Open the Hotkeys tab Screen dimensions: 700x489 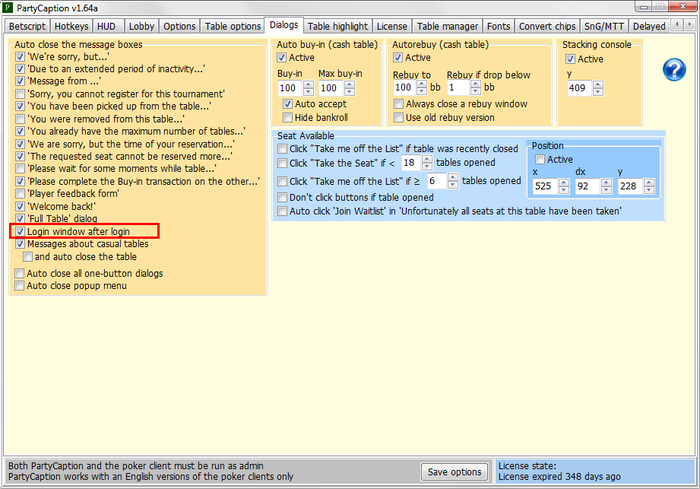click(x=71, y=26)
